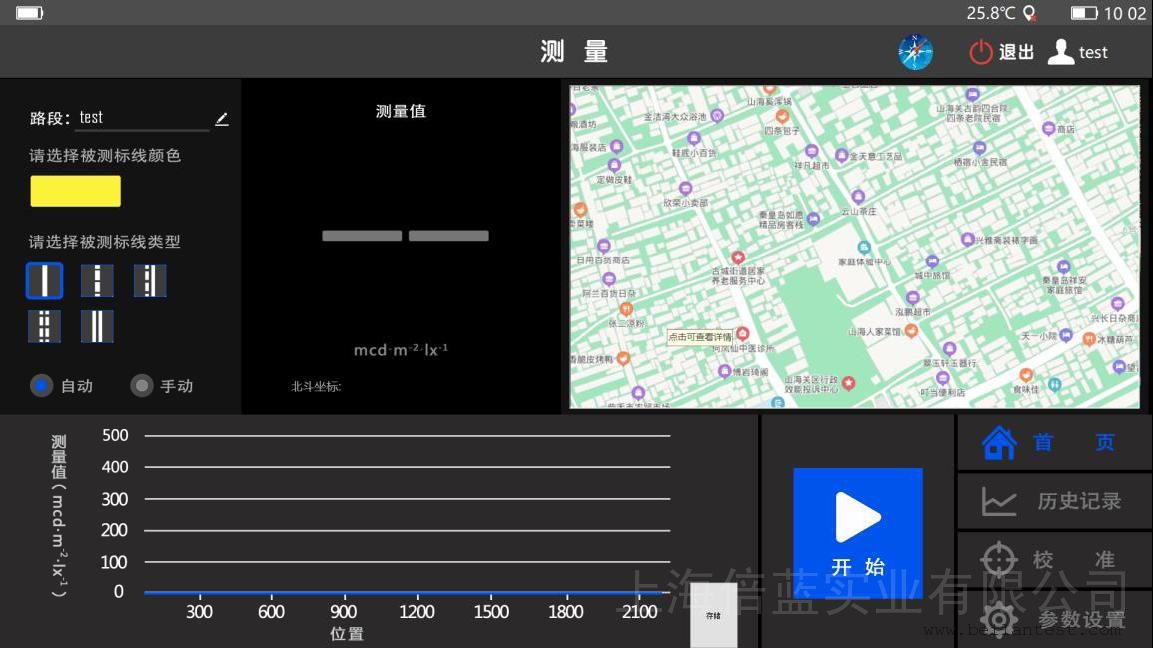Open the 校准 calibration page

1054,560
